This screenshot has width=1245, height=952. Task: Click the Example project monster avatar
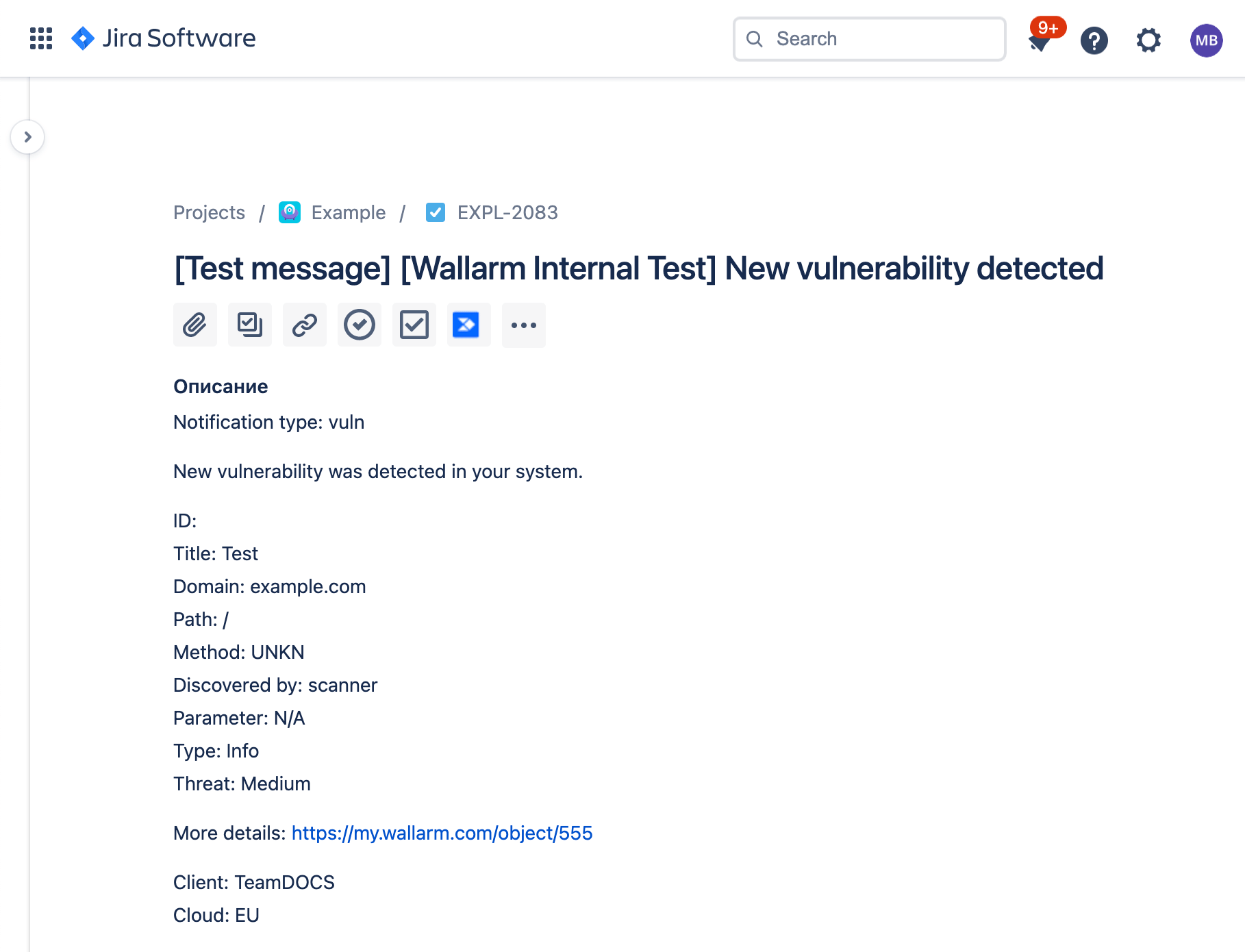coord(289,212)
